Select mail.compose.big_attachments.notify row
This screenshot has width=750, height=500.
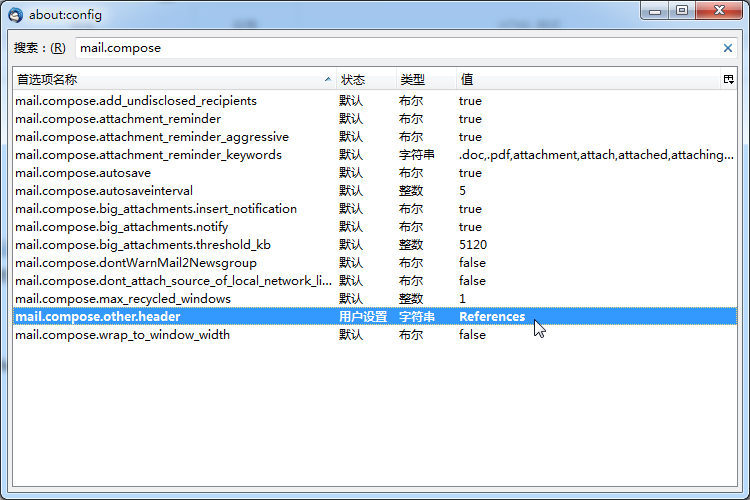coord(375,227)
